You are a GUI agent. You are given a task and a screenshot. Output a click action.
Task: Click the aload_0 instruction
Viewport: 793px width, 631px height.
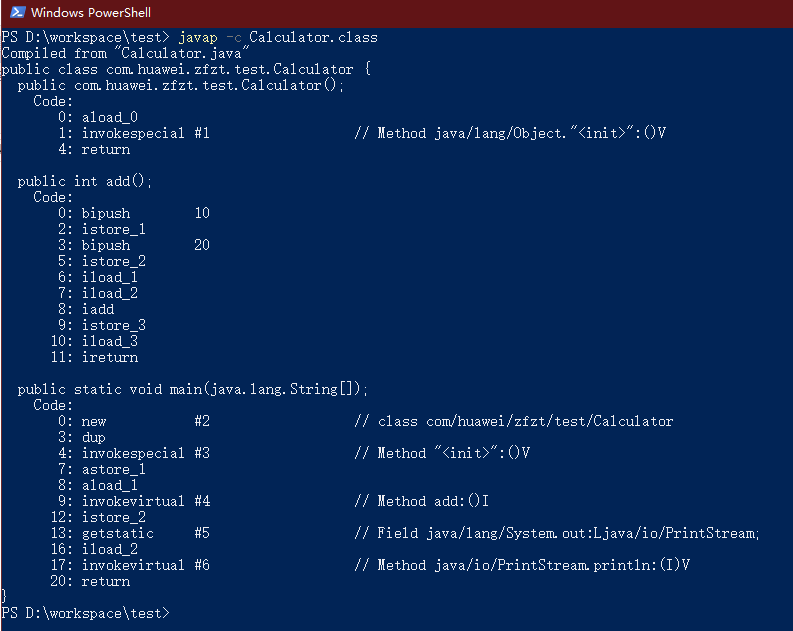click(x=109, y=117)
